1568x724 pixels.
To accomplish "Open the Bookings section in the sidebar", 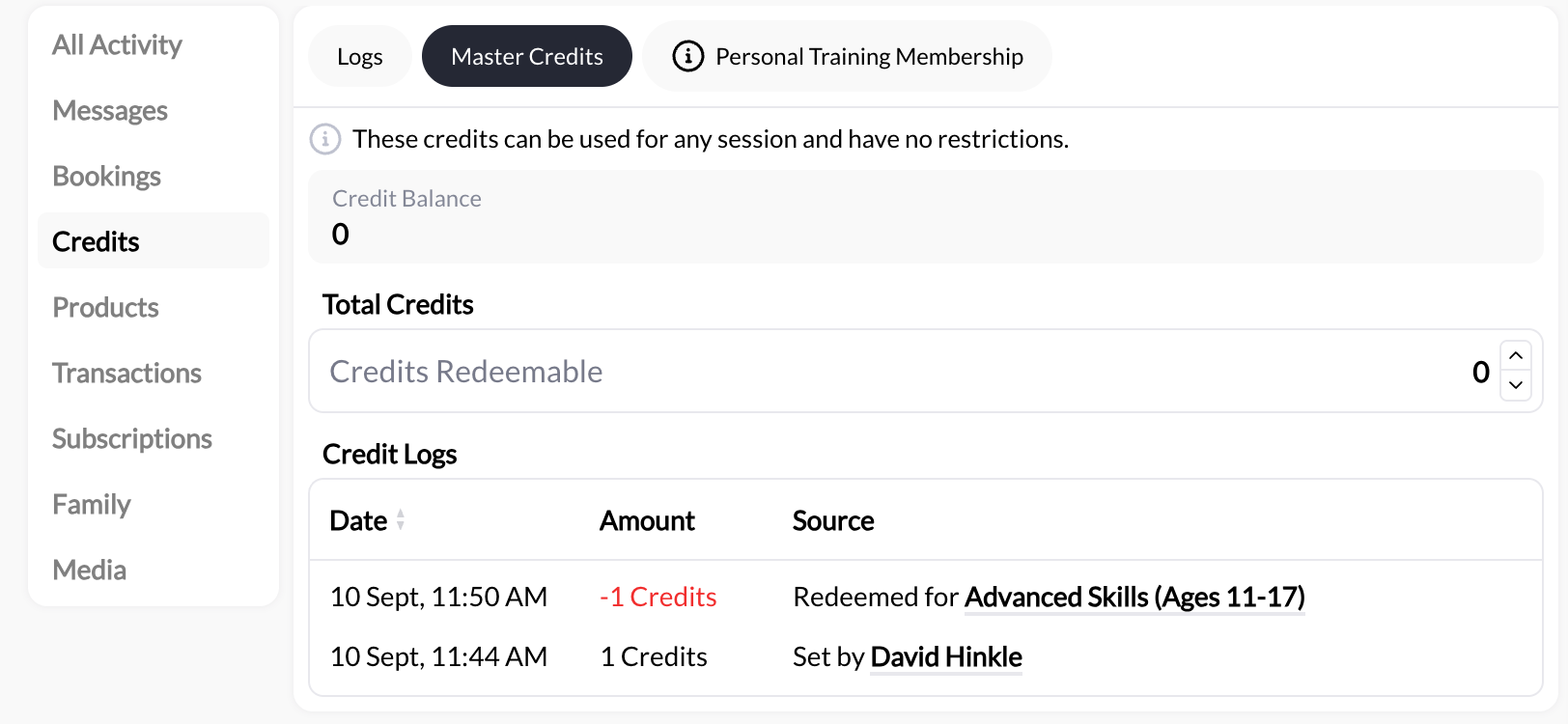I will 106,176.
